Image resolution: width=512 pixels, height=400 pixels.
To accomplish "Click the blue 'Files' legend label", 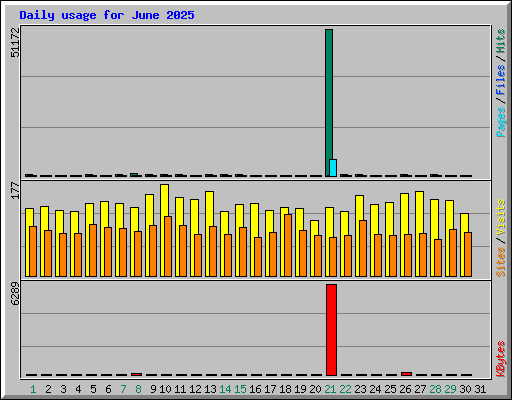I will (x=501, y=80).
